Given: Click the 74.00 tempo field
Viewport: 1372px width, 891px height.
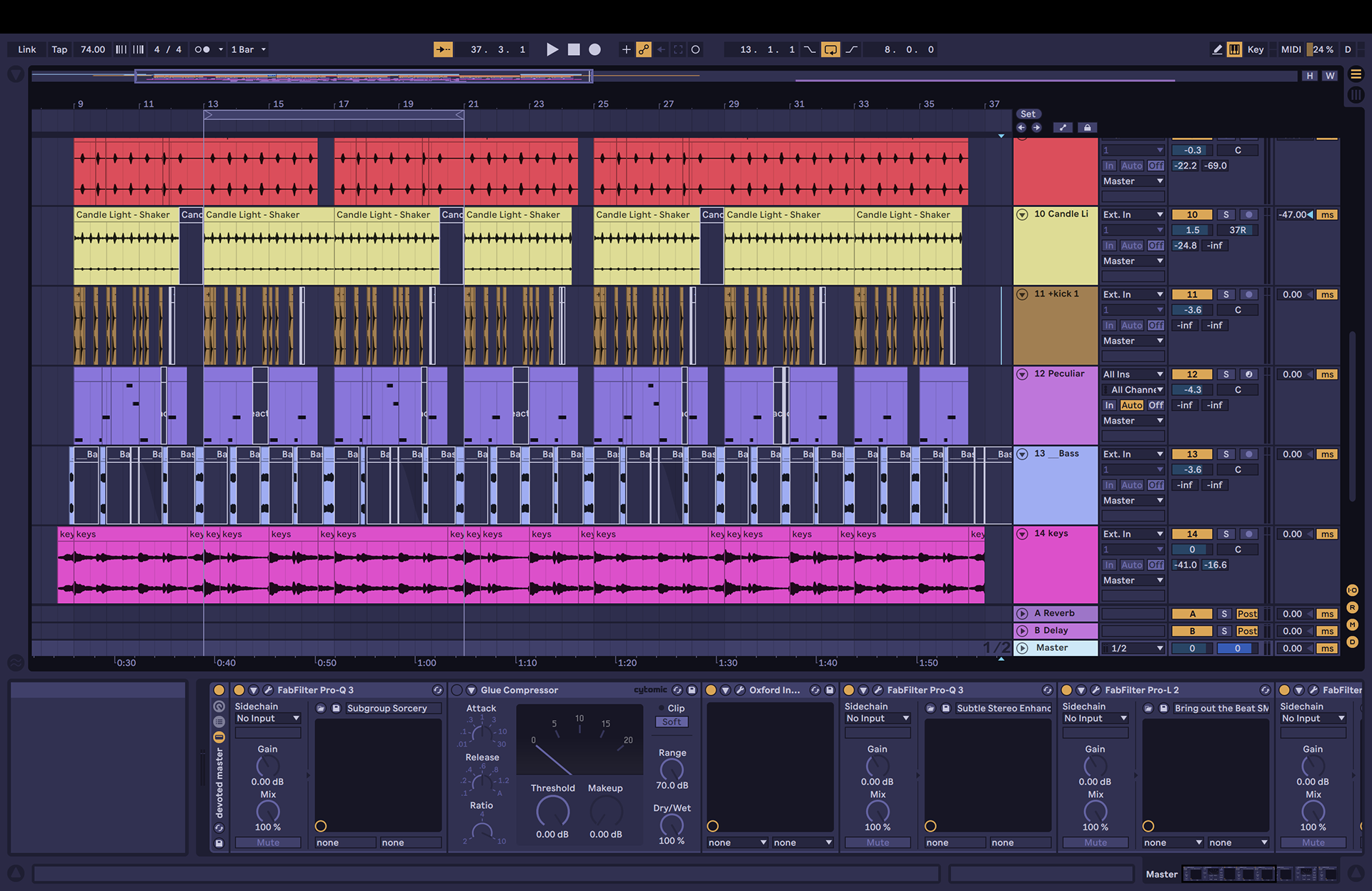Looking at the screenshot, I should coord(92,49).
